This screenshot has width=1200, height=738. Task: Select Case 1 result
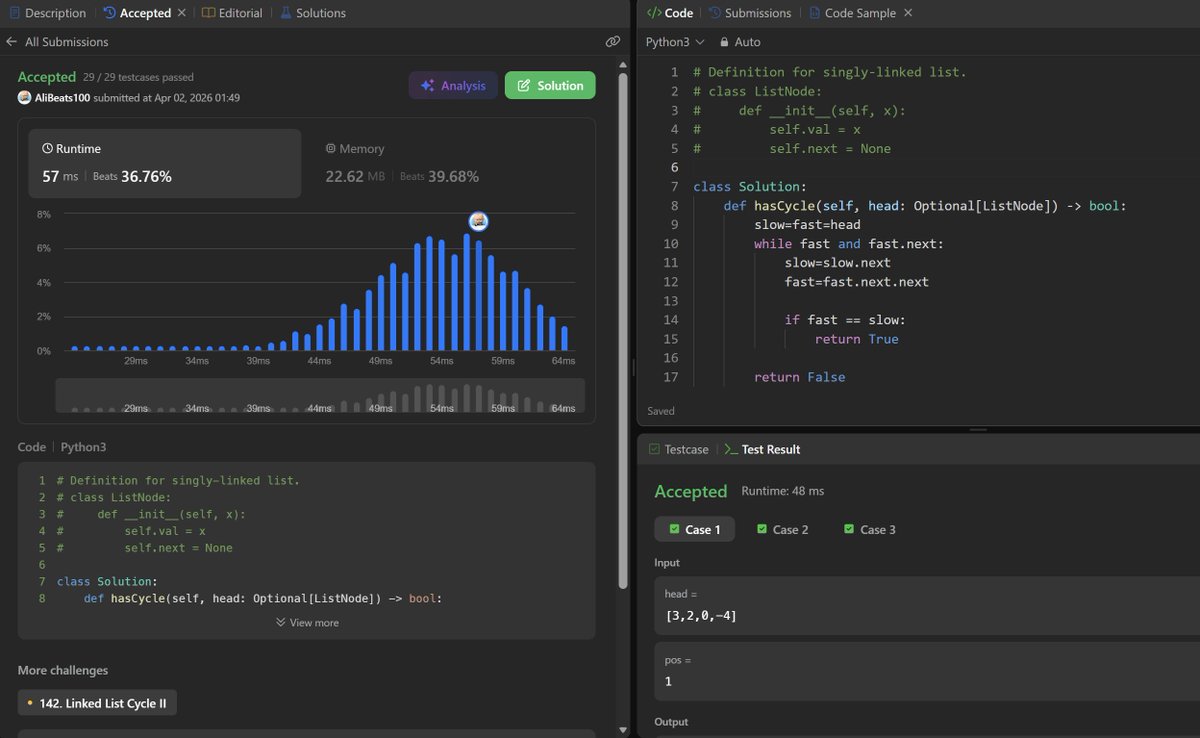coord(694,529)
